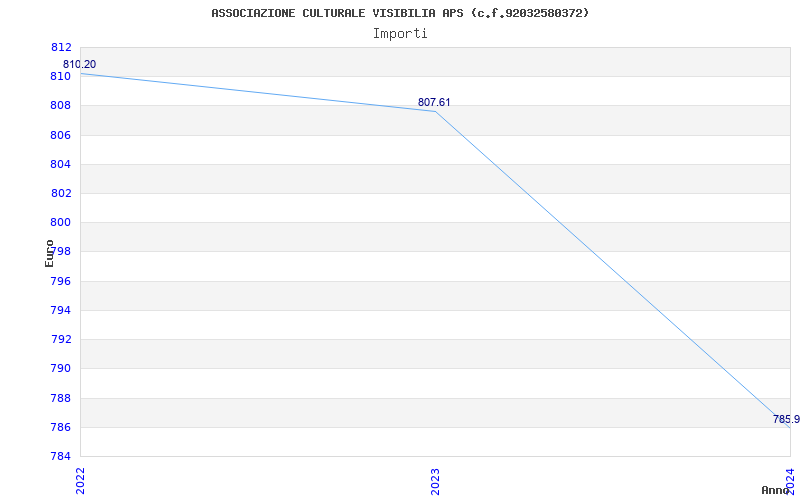Click the 810 y-axis tick label
The width and height of the screenshot is (800, 500).
[x=61, y=77]
